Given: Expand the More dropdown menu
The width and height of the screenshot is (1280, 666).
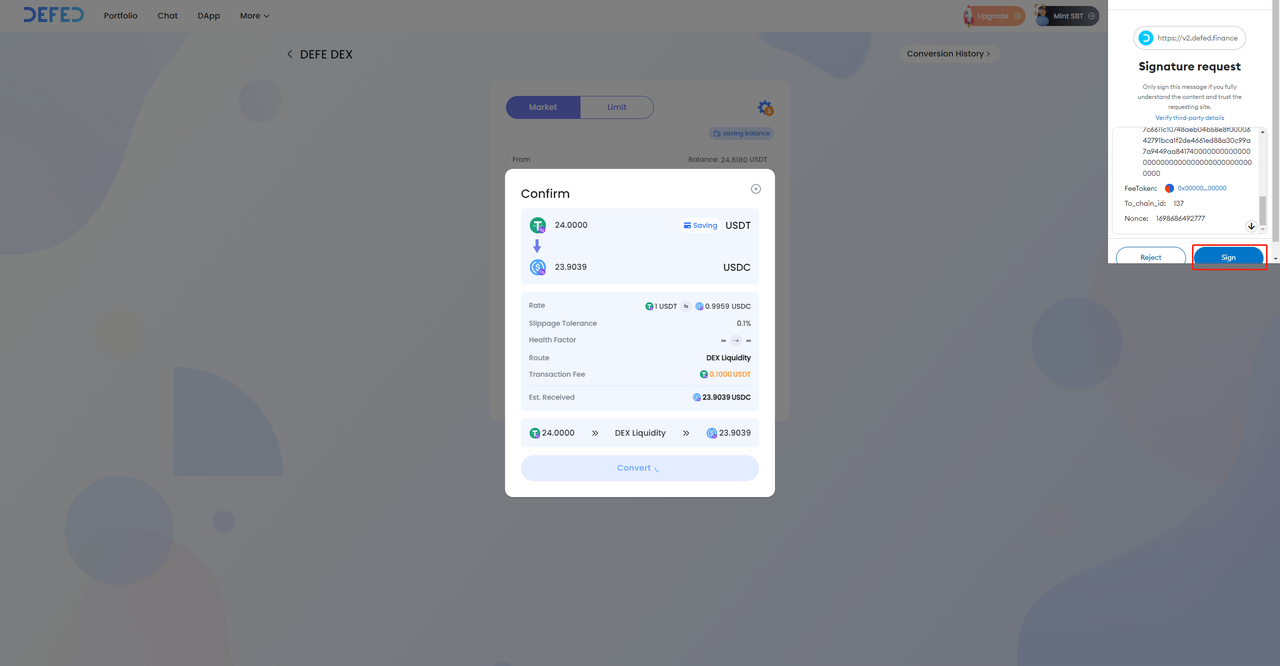Looking at the screenshot, I should 254,16.
